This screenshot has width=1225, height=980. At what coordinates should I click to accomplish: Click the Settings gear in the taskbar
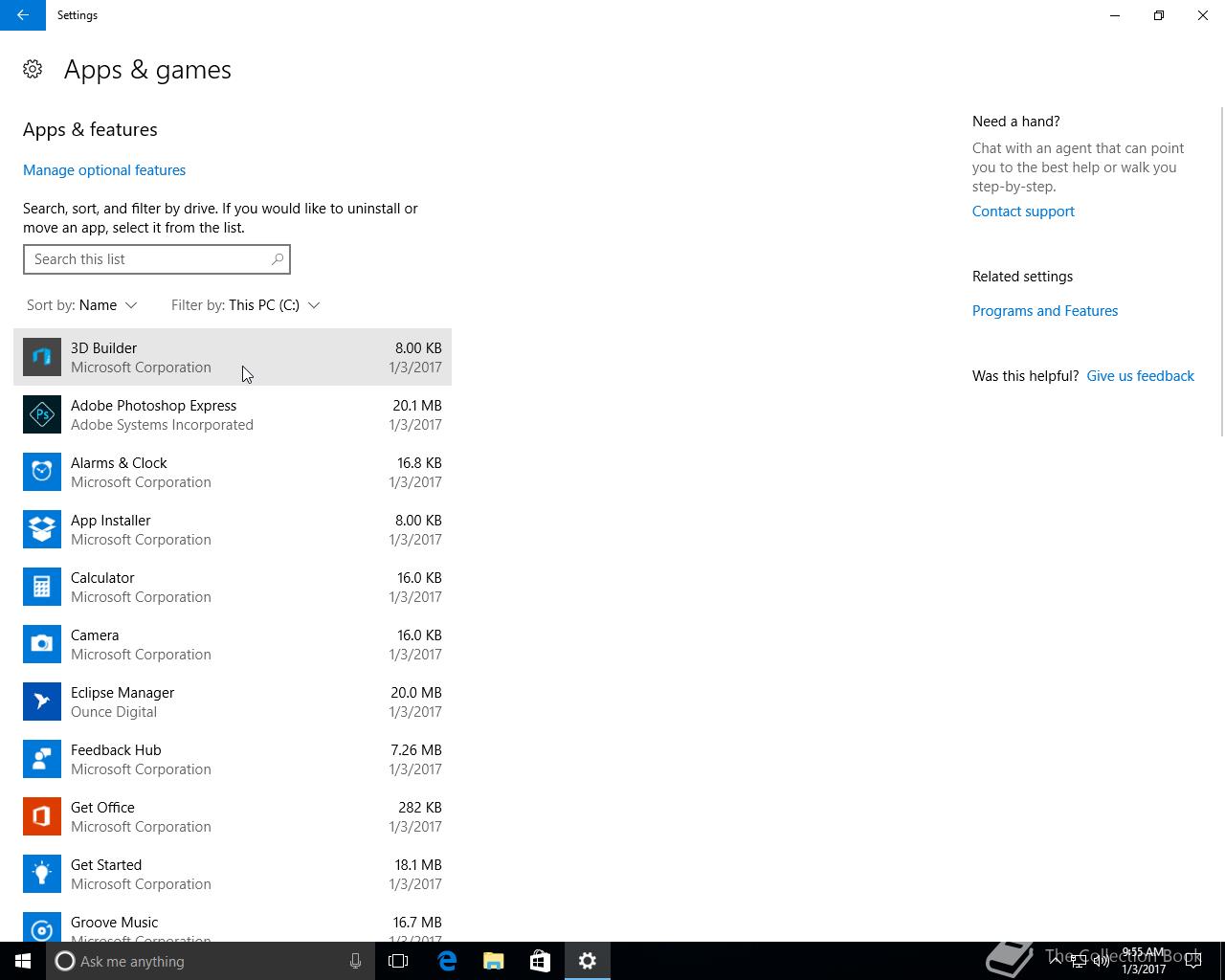[588, 961]
